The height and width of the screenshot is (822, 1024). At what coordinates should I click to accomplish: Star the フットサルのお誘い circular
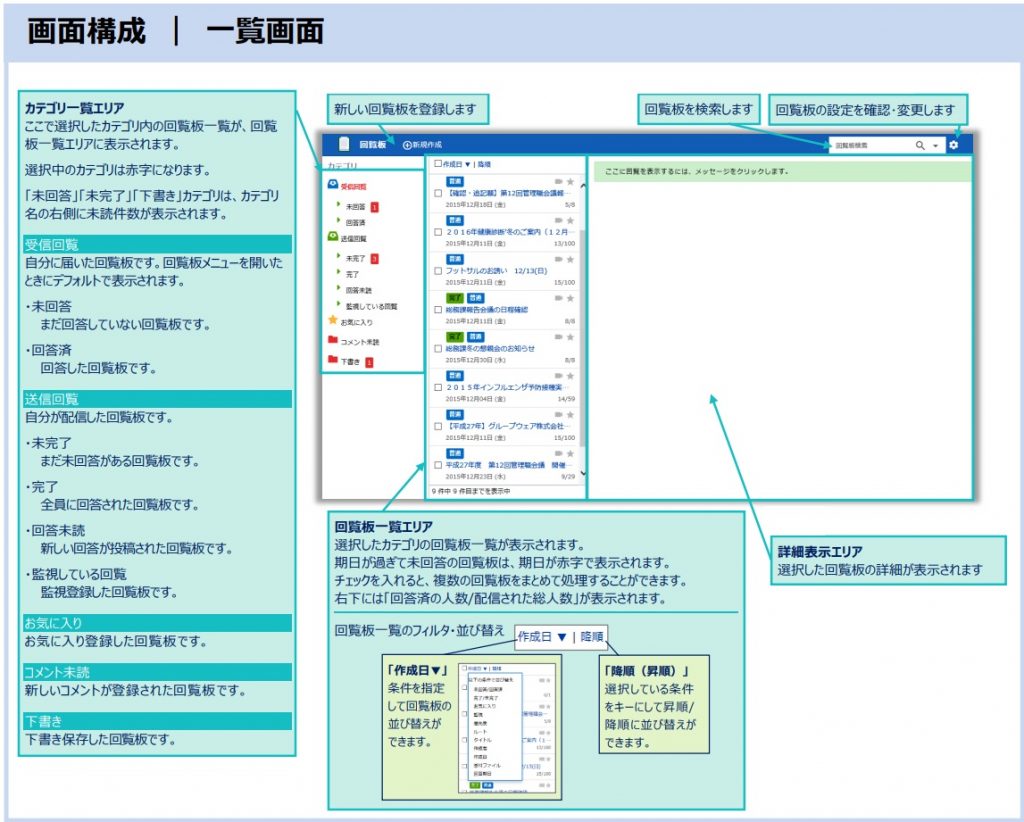coord(570,259)
